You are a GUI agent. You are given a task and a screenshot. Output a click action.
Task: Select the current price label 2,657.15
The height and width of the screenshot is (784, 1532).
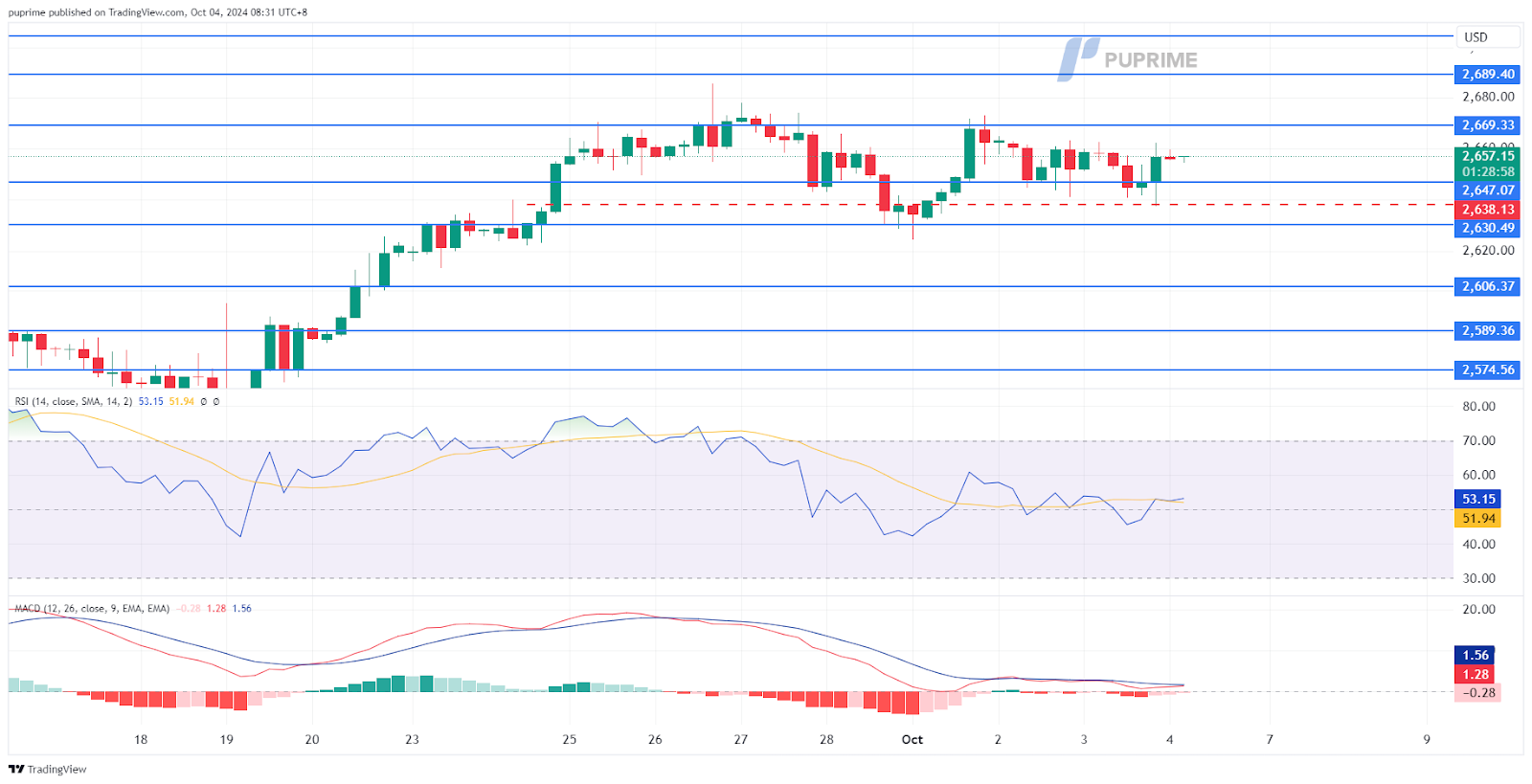pyautogui.click(x=1487, y=156)
